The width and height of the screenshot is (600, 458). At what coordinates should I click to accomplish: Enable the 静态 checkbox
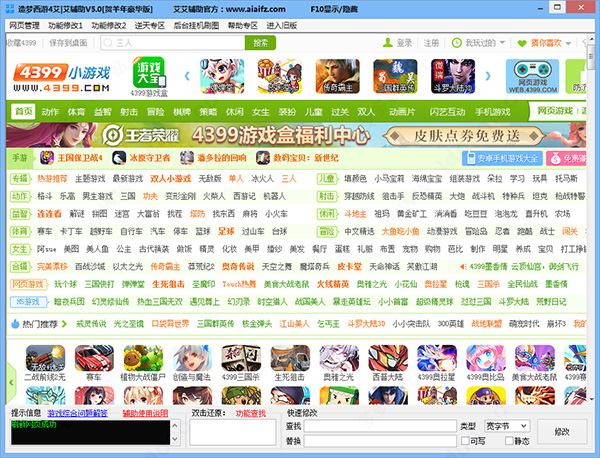pyautogui.click(x=509, y=441)
